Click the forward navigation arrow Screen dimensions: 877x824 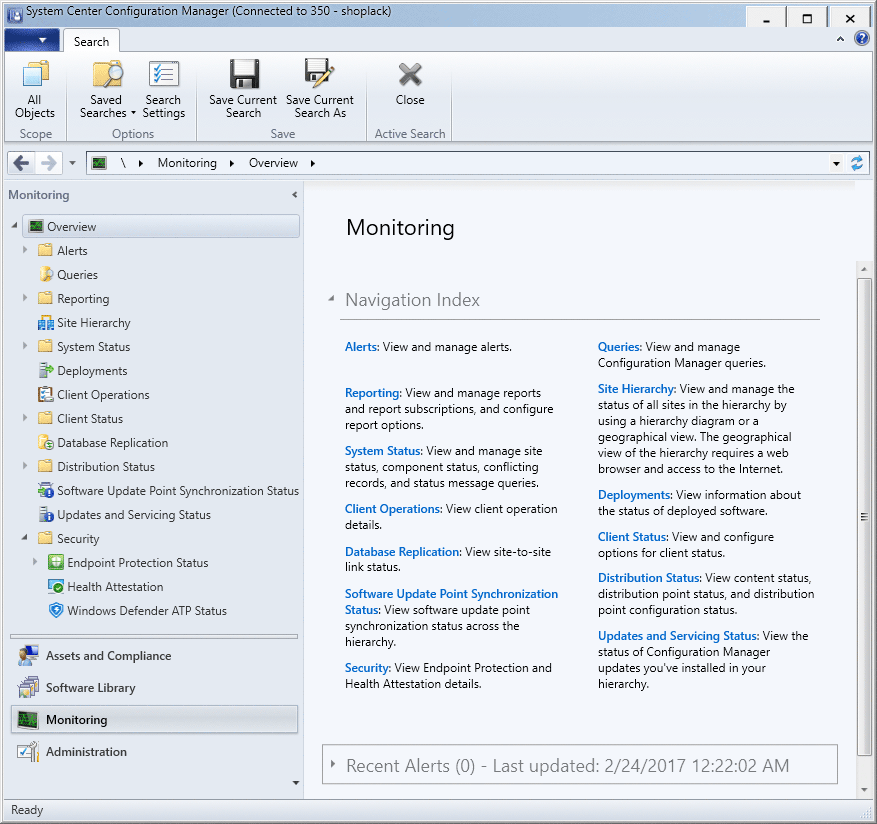pos(49,163)
